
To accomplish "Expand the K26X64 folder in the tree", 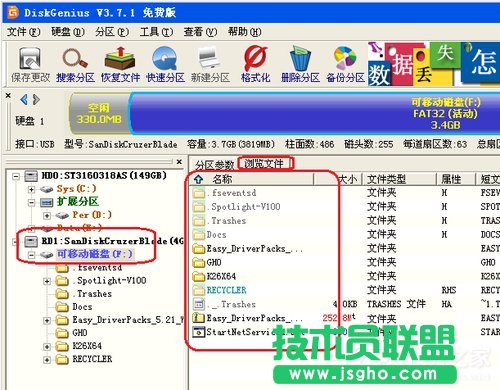I will coord(47,346).
